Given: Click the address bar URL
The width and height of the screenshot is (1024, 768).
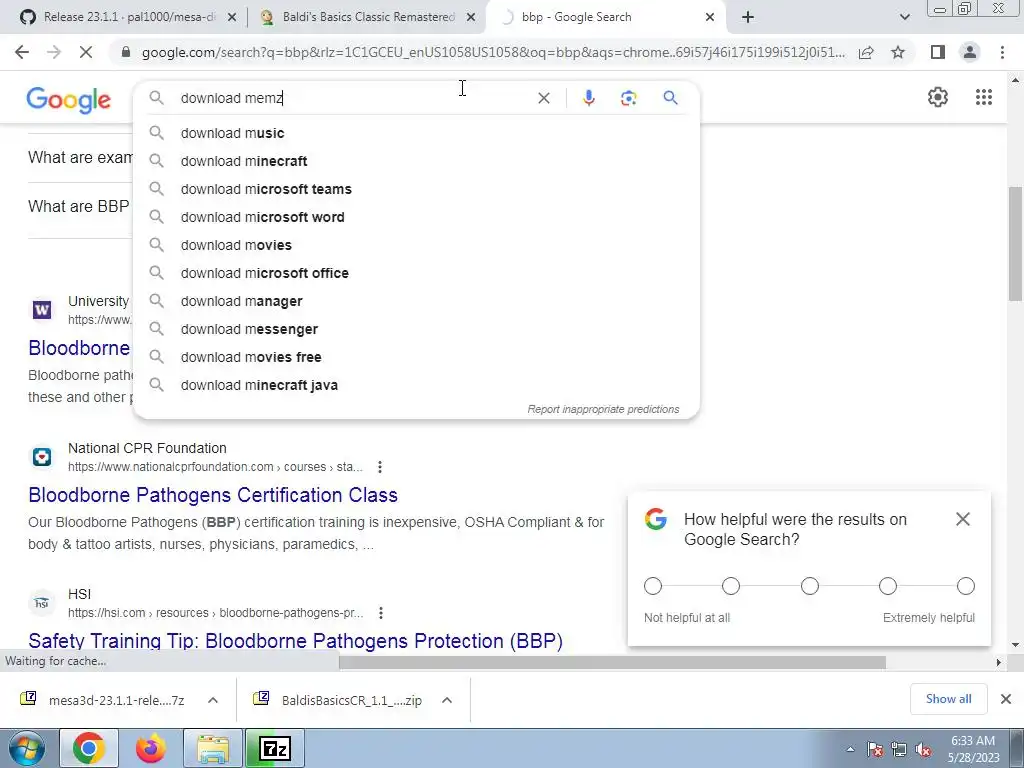Looking at the screenshot, I should pos(493,52).
